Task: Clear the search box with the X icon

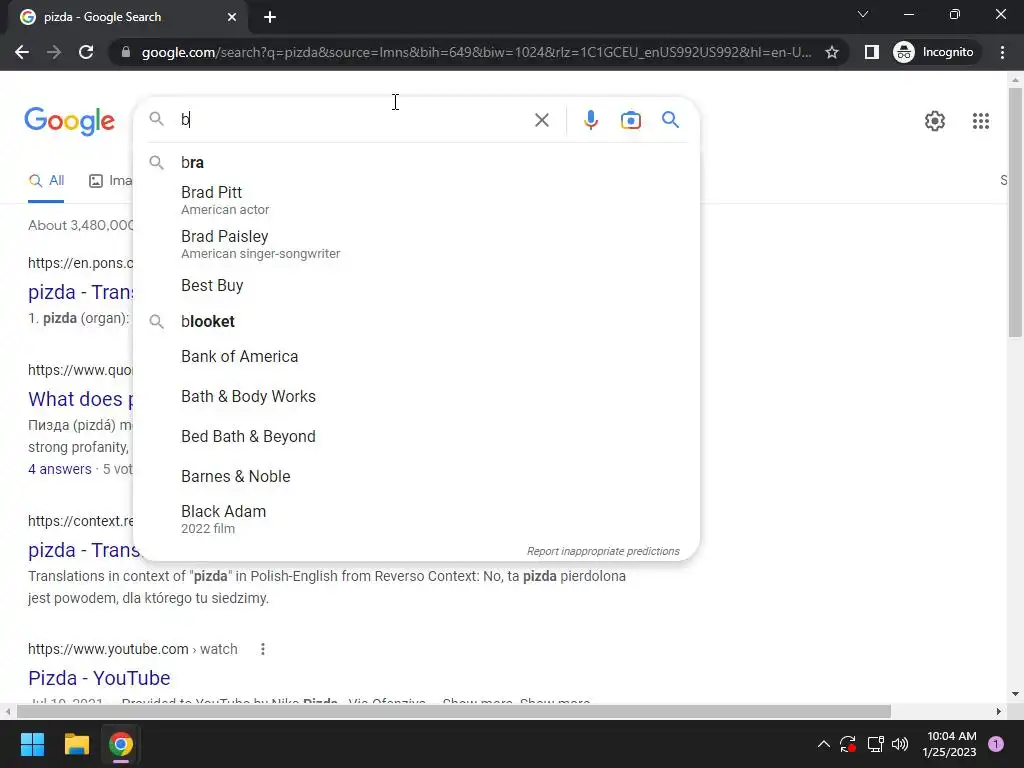Action: click(x=541, y=120)
